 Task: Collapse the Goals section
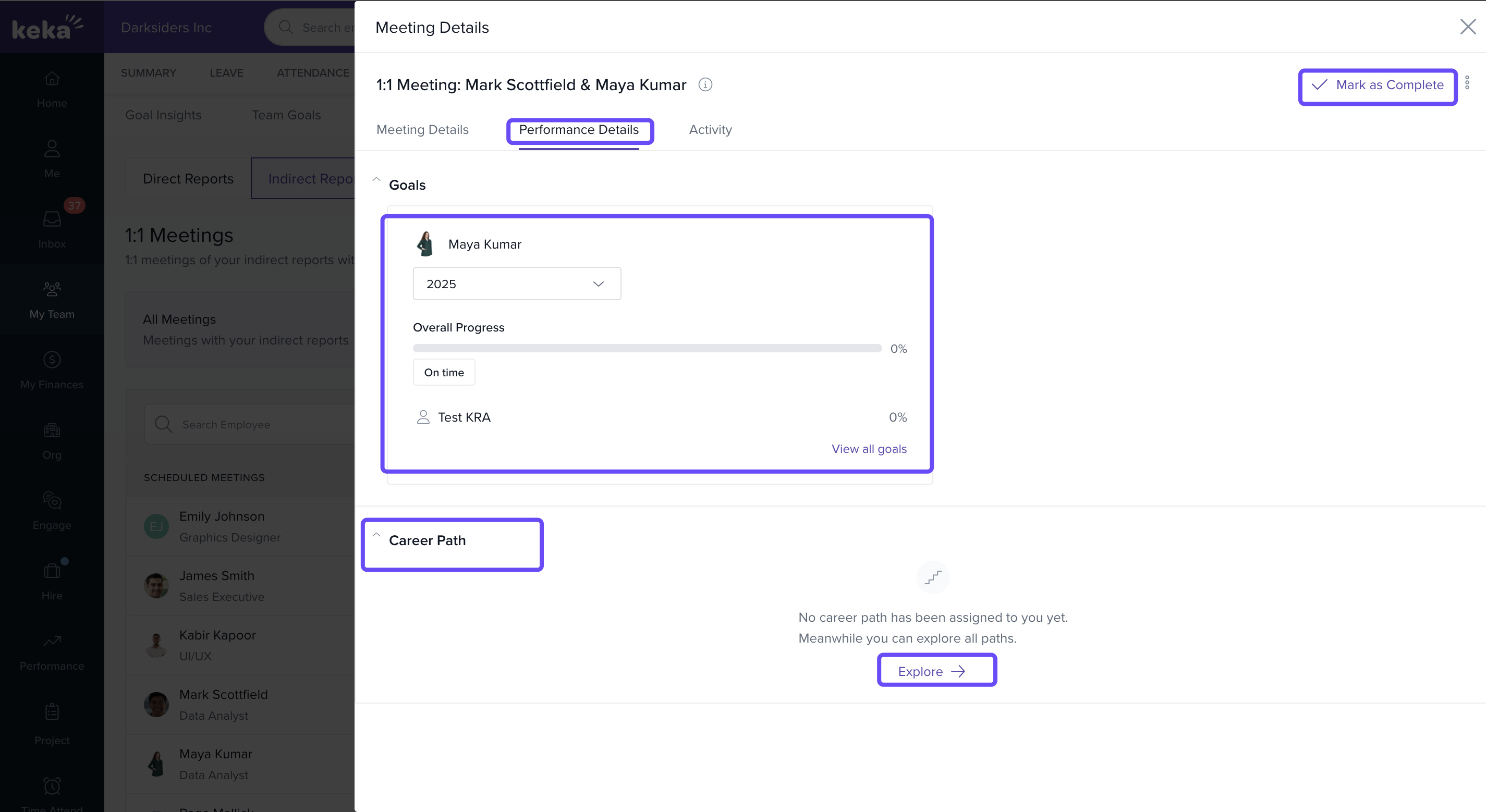(x=376, y=180)
